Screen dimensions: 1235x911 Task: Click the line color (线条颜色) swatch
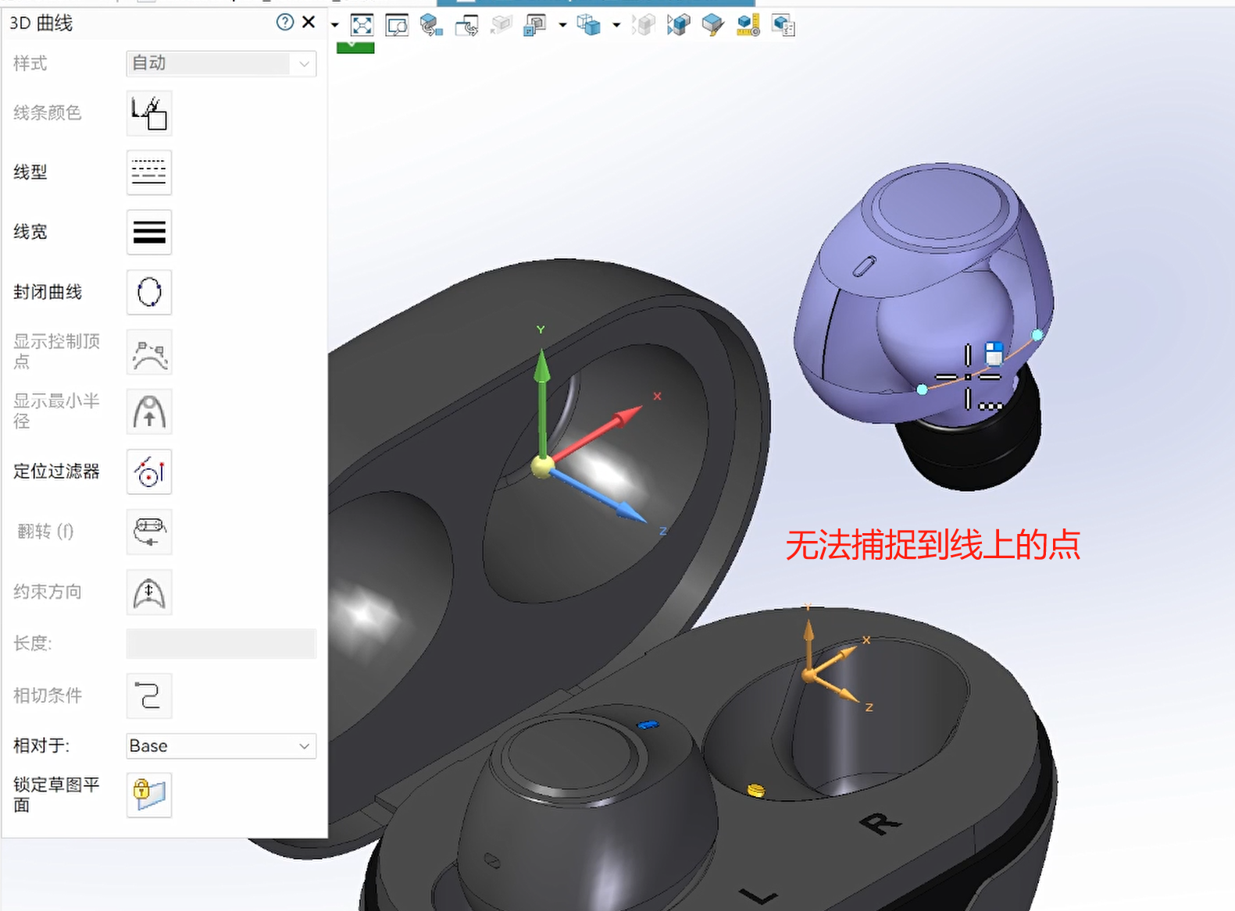tap(149, 113)
